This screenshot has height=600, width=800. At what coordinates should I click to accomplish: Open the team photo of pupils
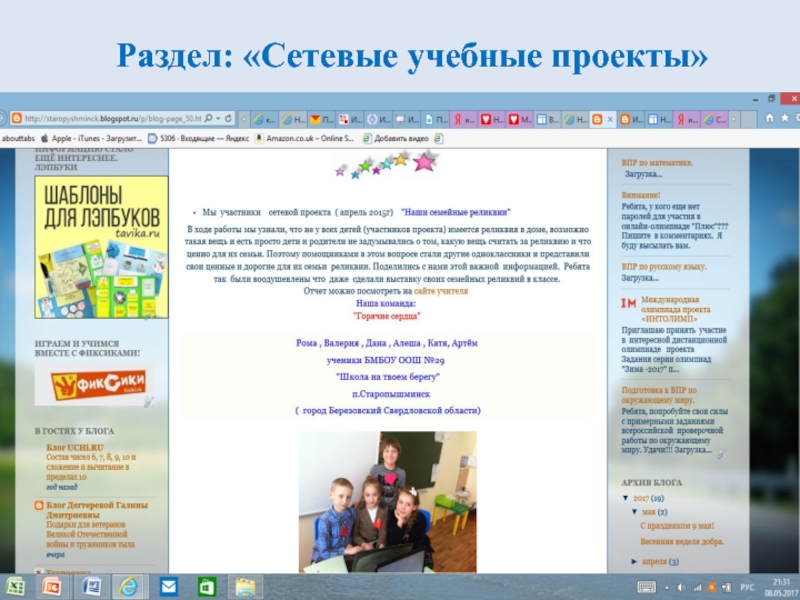tap(387, 502)
